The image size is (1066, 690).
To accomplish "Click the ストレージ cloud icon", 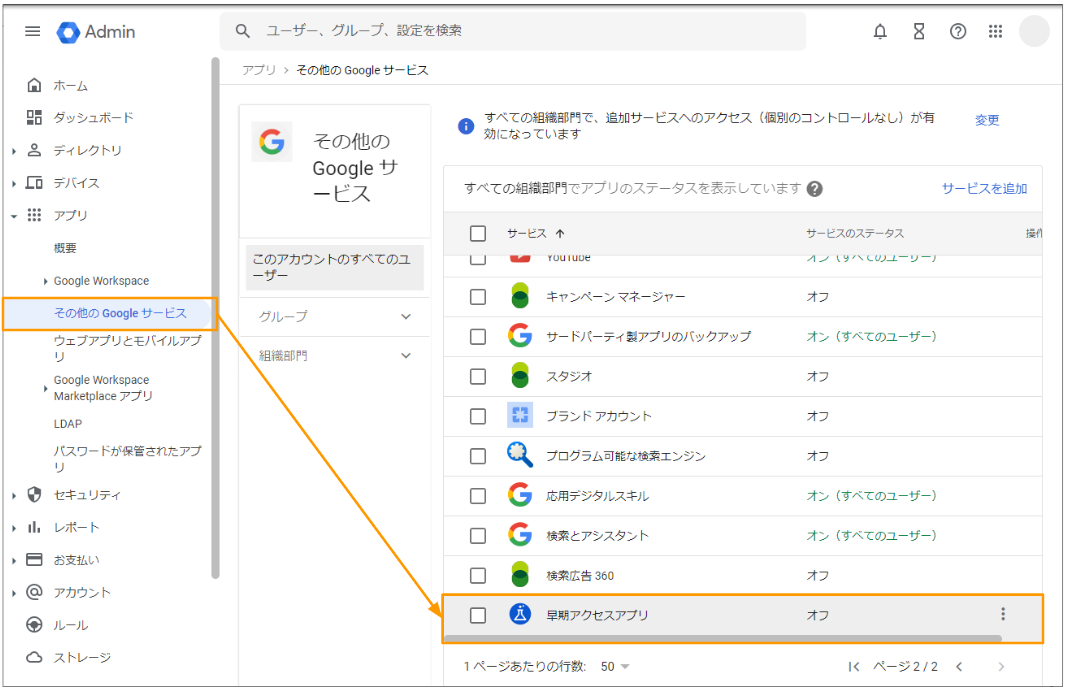I will coord(34,657).
